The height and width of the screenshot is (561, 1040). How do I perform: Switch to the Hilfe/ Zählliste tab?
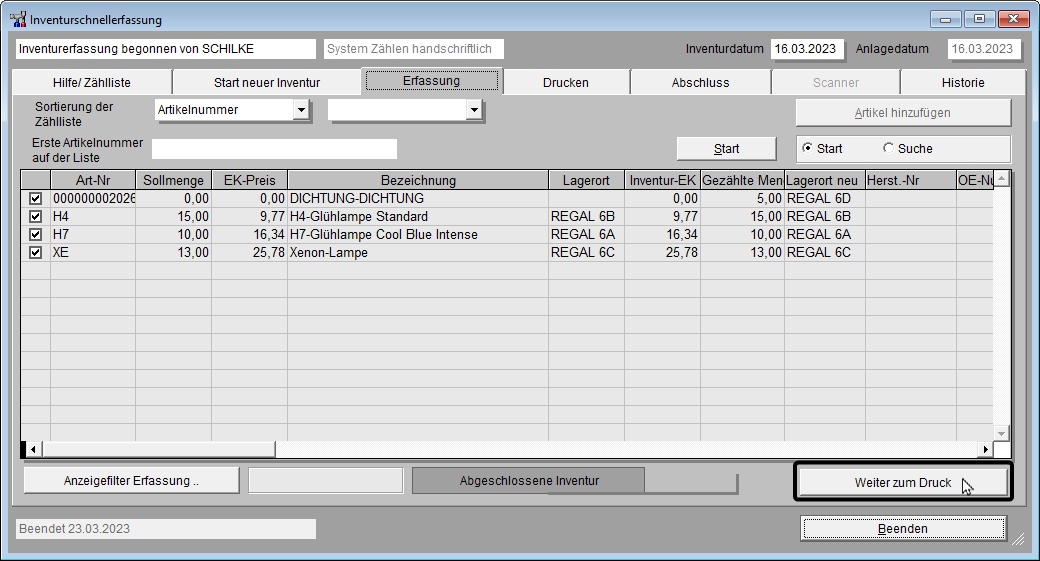[x=92, y=82]
